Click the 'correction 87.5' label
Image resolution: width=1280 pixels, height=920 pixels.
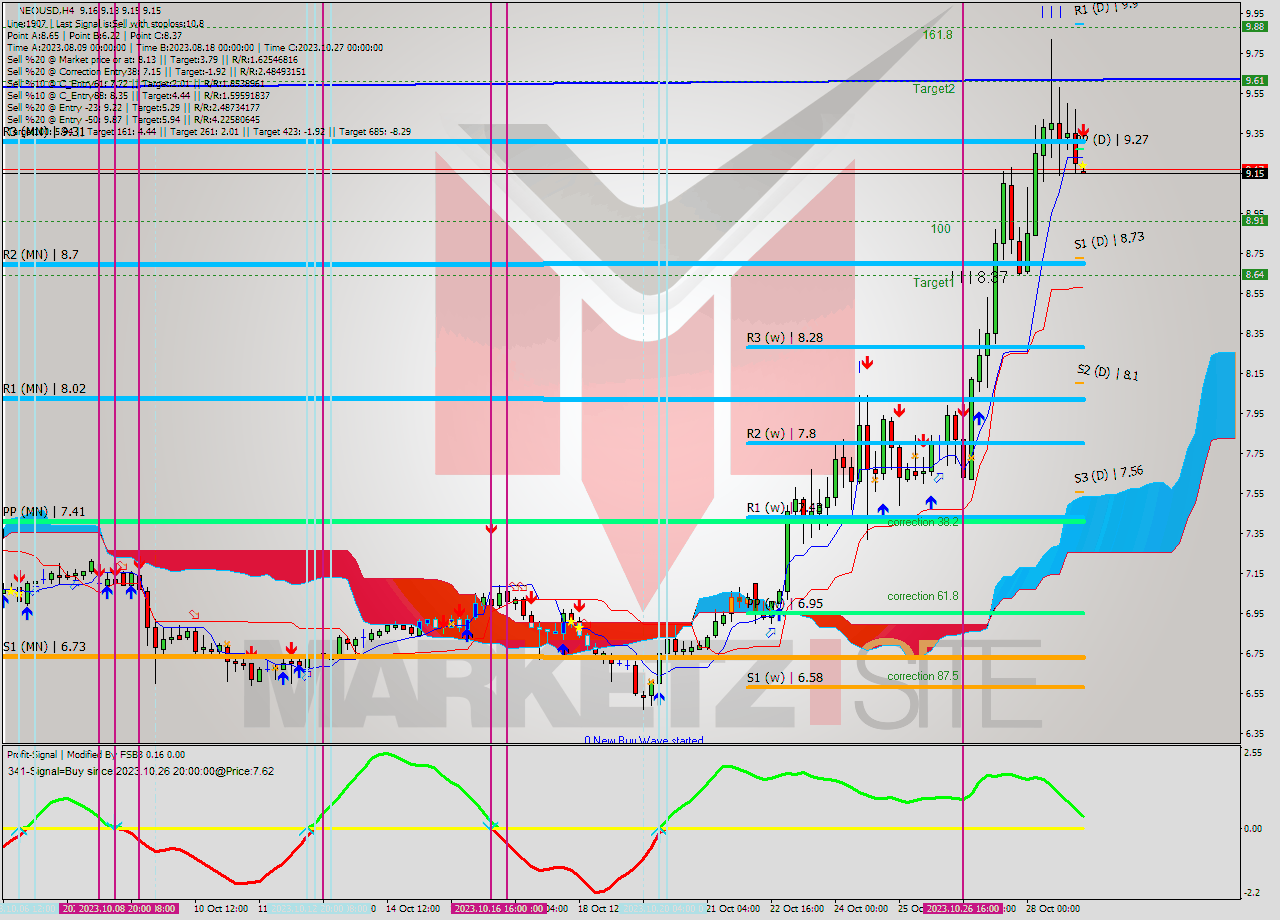(923, 676)
